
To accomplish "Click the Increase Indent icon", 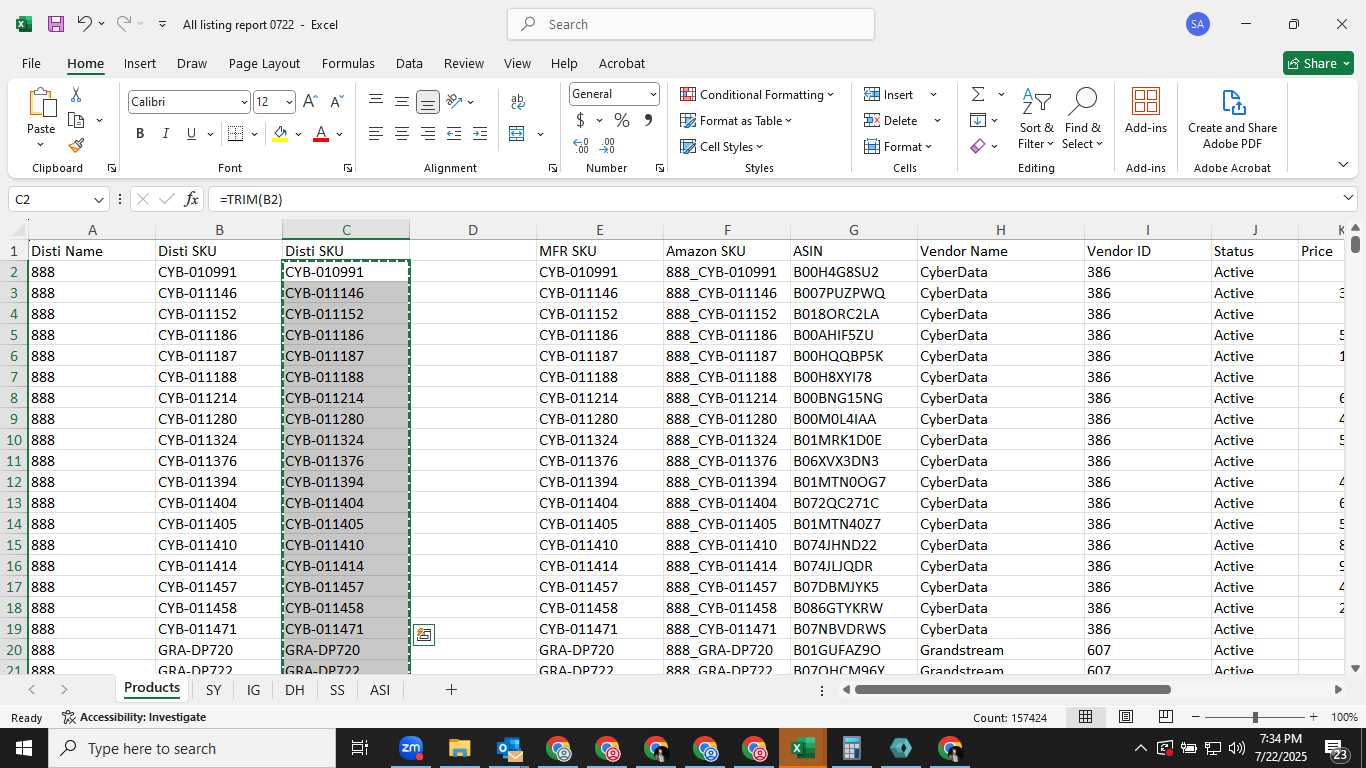I will pyautogui.click(x=480, y=134).
